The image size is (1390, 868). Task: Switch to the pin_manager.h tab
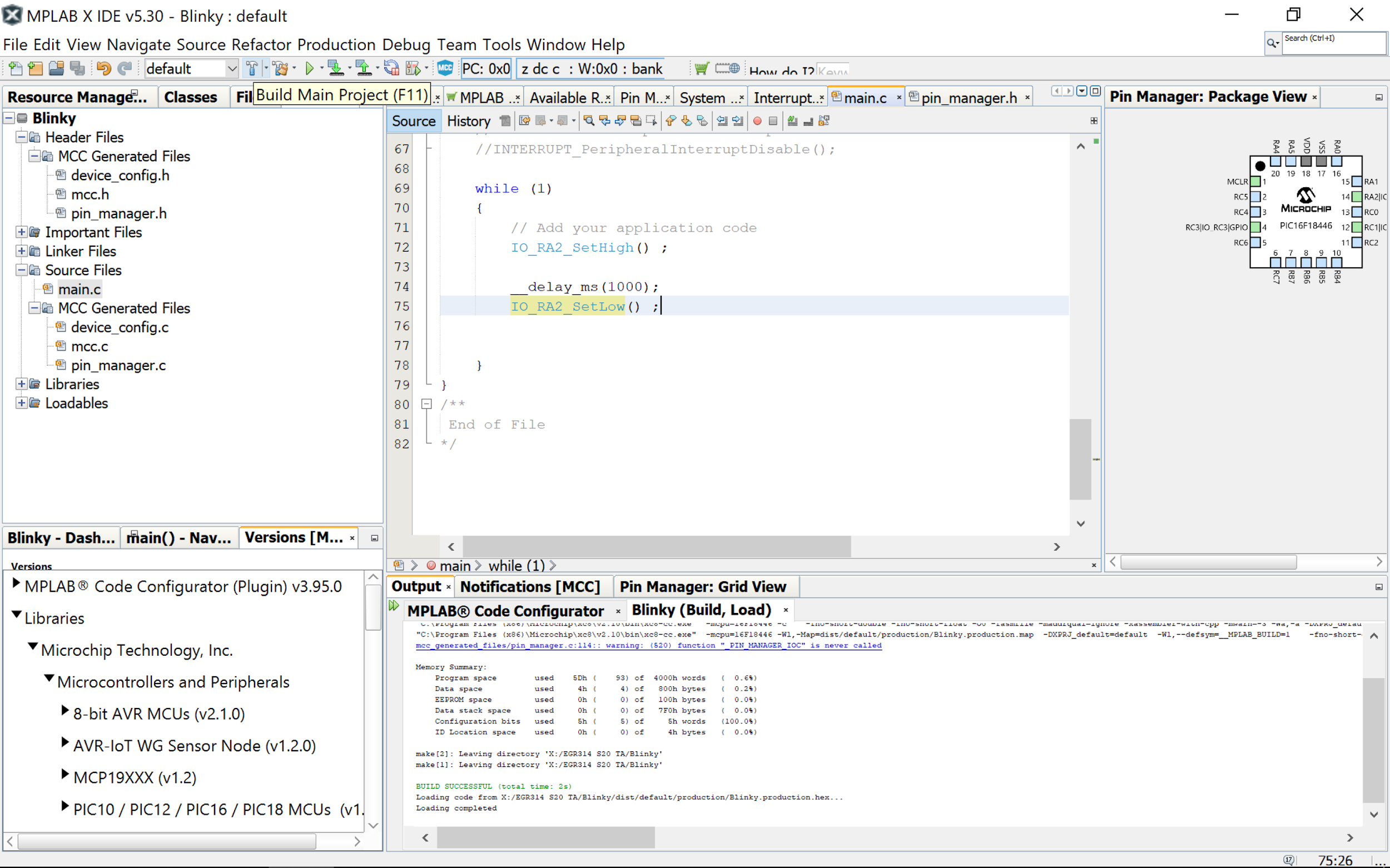[x=969, y=98]
